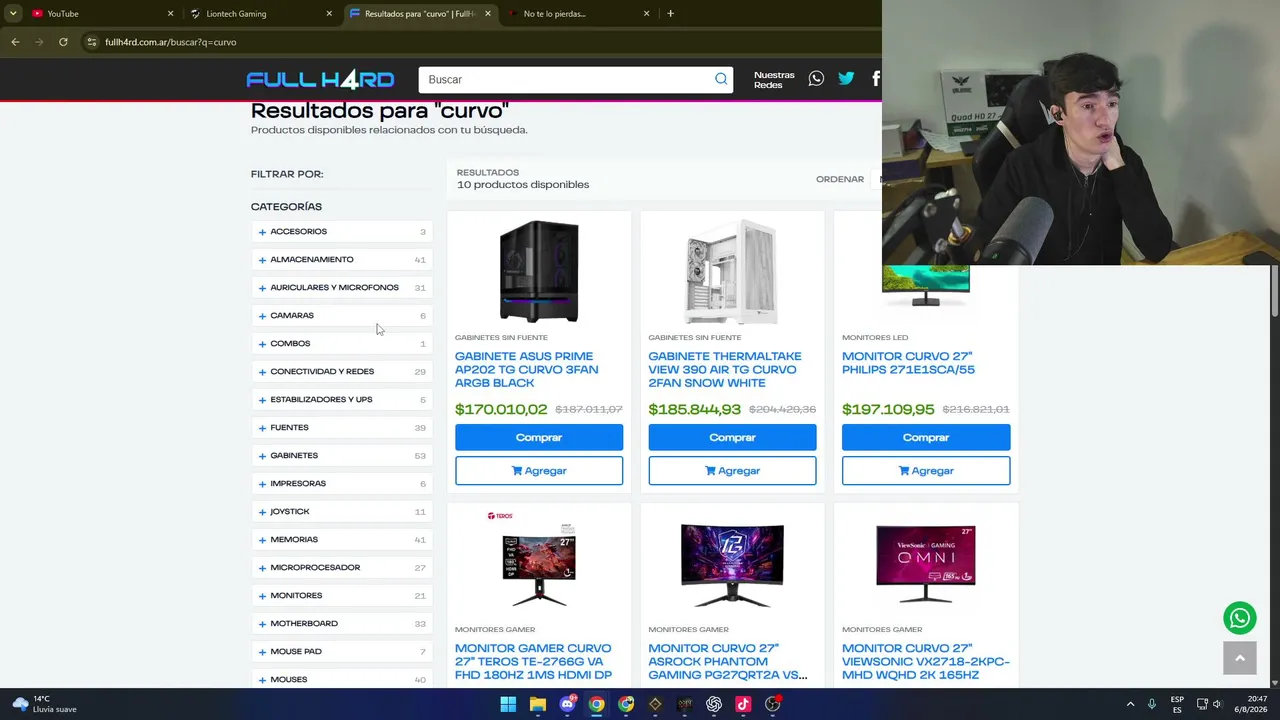The width and height of the screenshot is (1280, 720).
Task: Open the Gabinete Asus Prime AP202 product title
Action: tap(527, 370)
